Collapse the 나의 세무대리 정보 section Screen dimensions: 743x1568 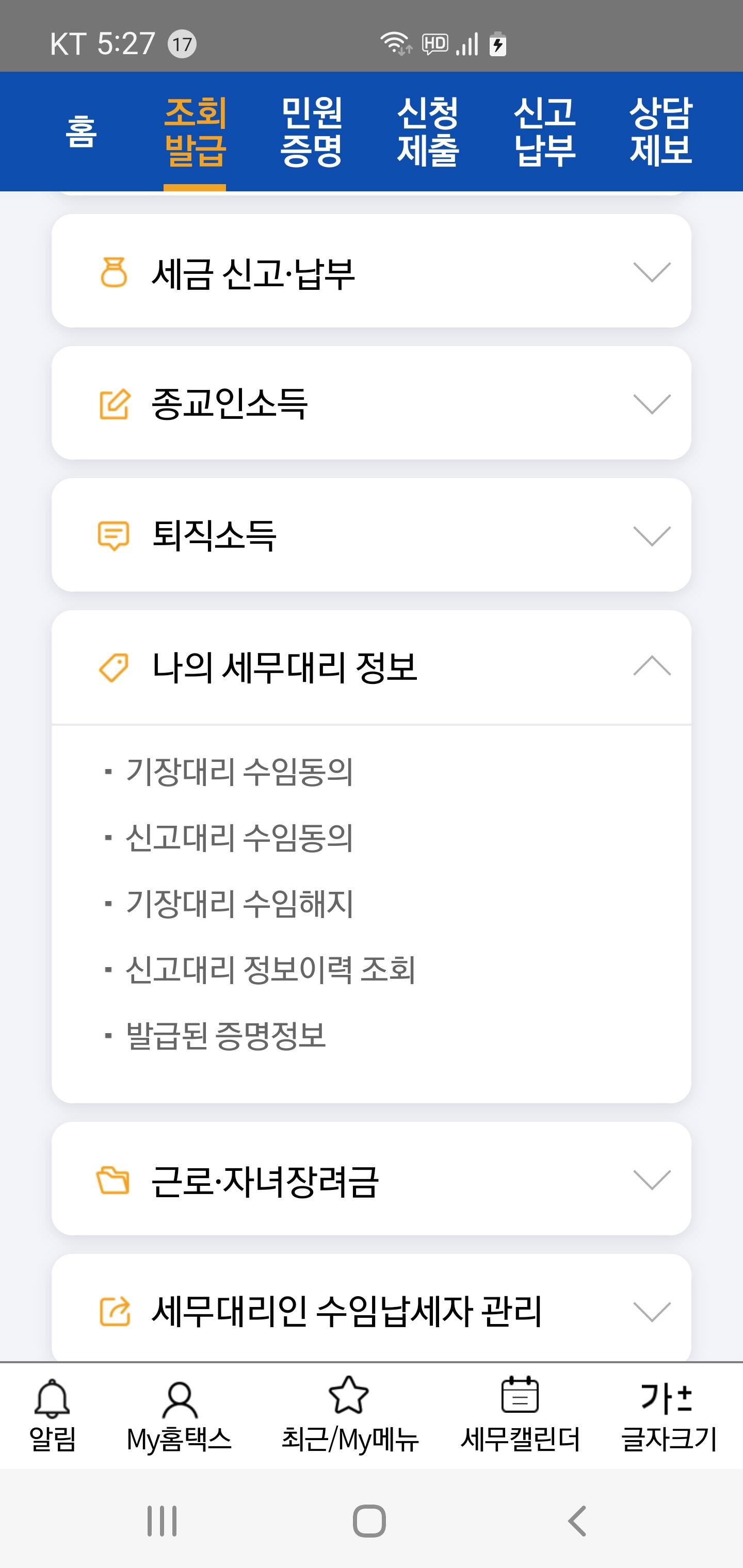point(652,666)
